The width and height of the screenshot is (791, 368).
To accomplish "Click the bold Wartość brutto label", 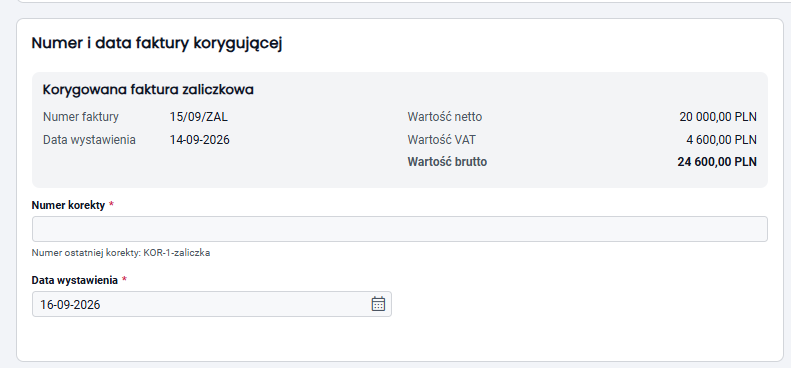I will (447, 162).
